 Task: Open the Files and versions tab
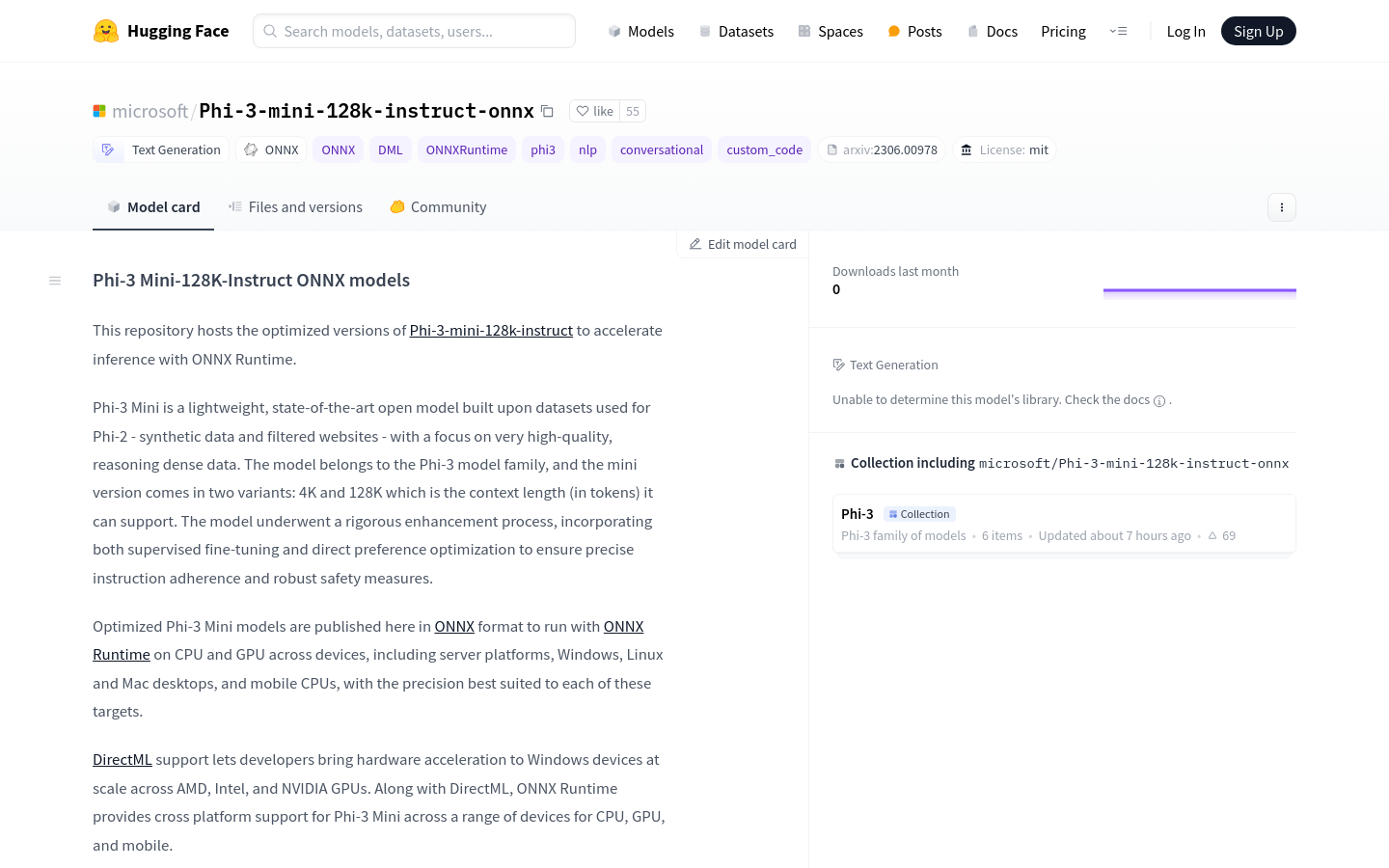coord(295,206)
